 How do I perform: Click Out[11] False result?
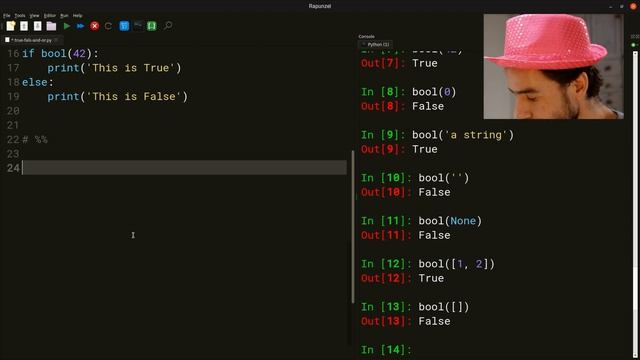click(434, 235)
